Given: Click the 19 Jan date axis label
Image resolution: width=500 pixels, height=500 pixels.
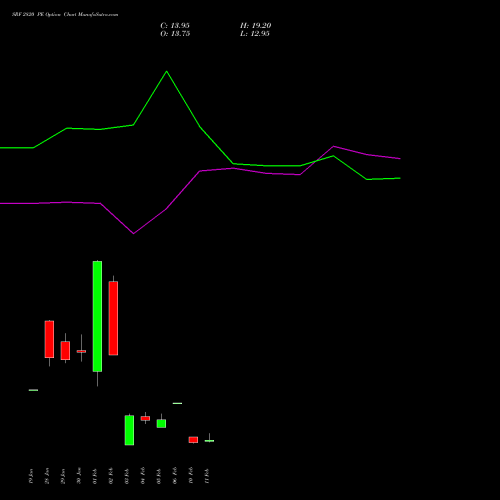Looking at the screenshot, I should (31, 476).
